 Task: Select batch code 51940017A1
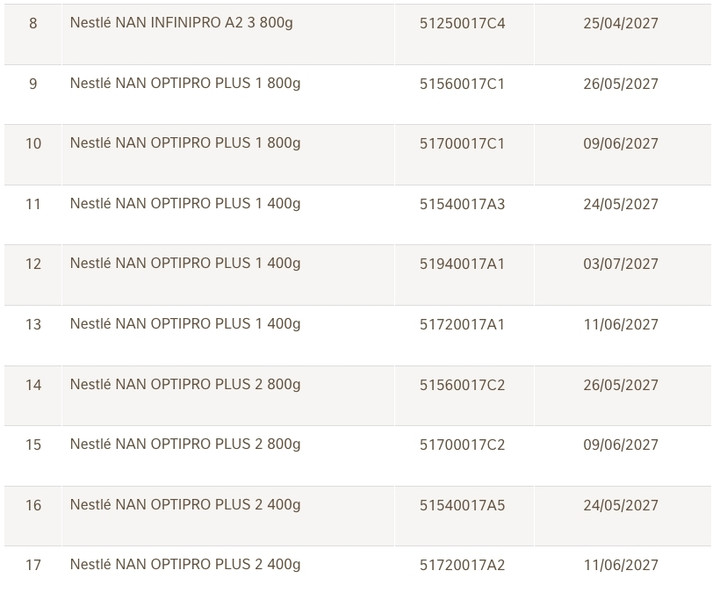coord(462,264)
